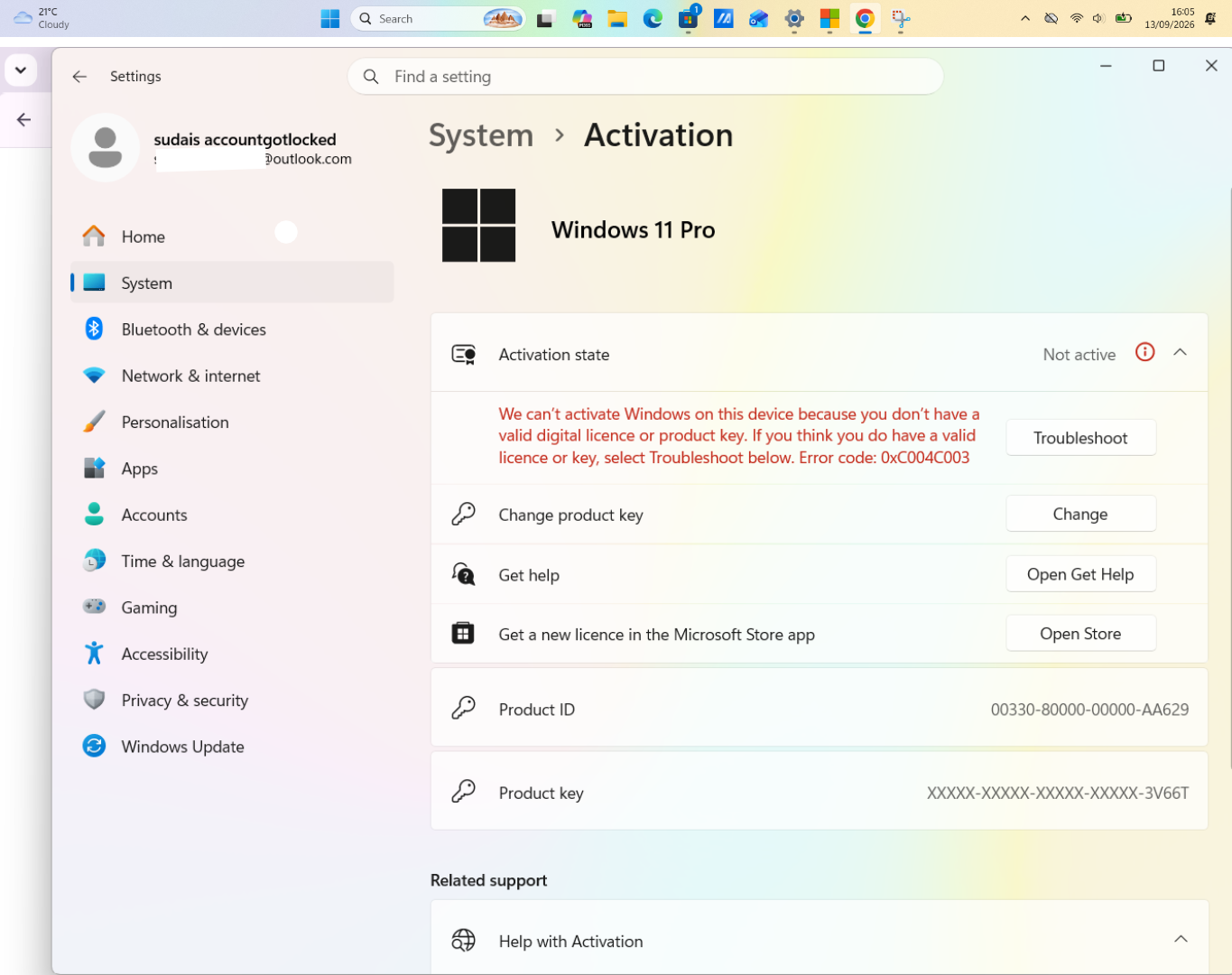Click the Product ID value 00330-80000-00000-AA629

(1089, 710)
